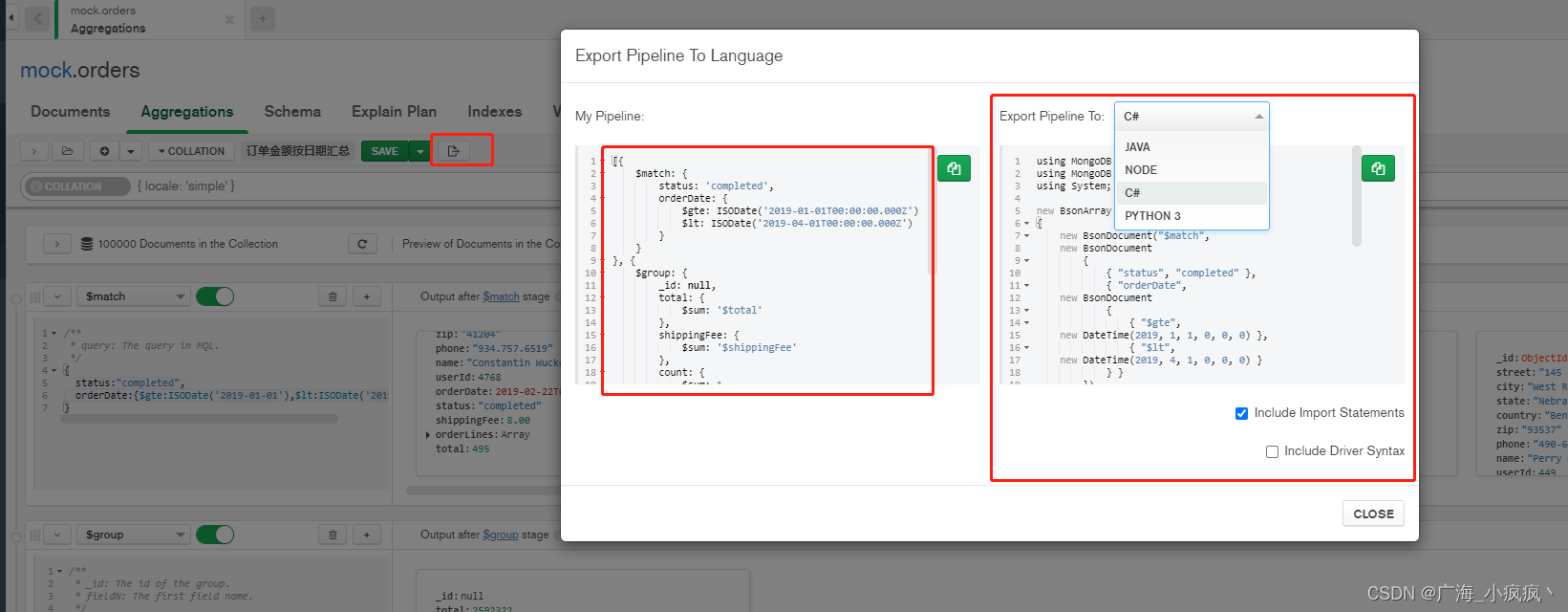Switch to the Aggregations tab
Viewport: 1568px width, 612px height.
[187, 112]
